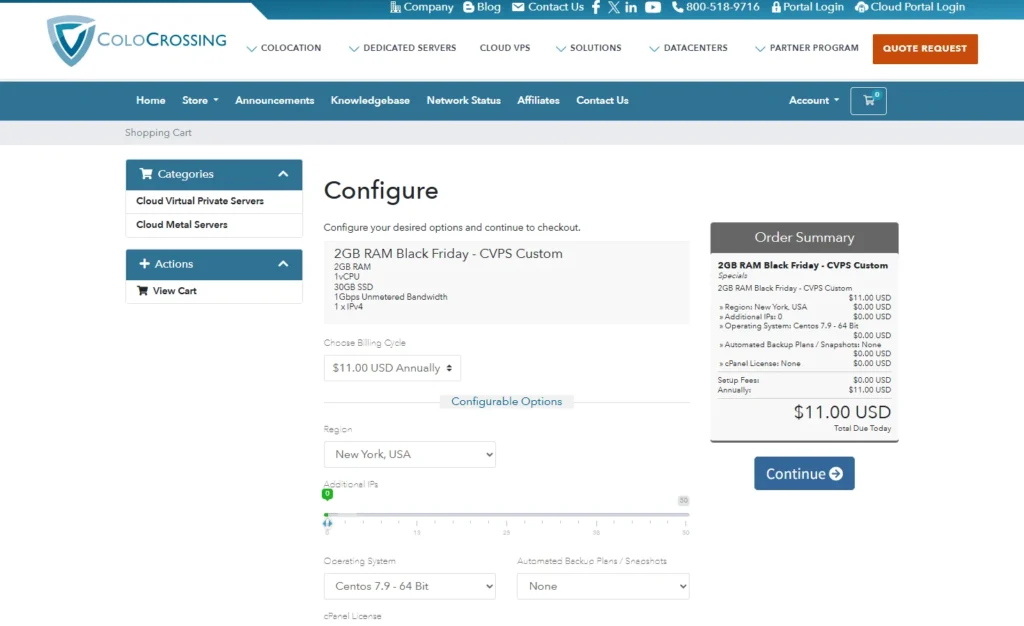Expand the Operating System dropdown
This screenshot has height=626, width=1024.
[x=409, y=586]
